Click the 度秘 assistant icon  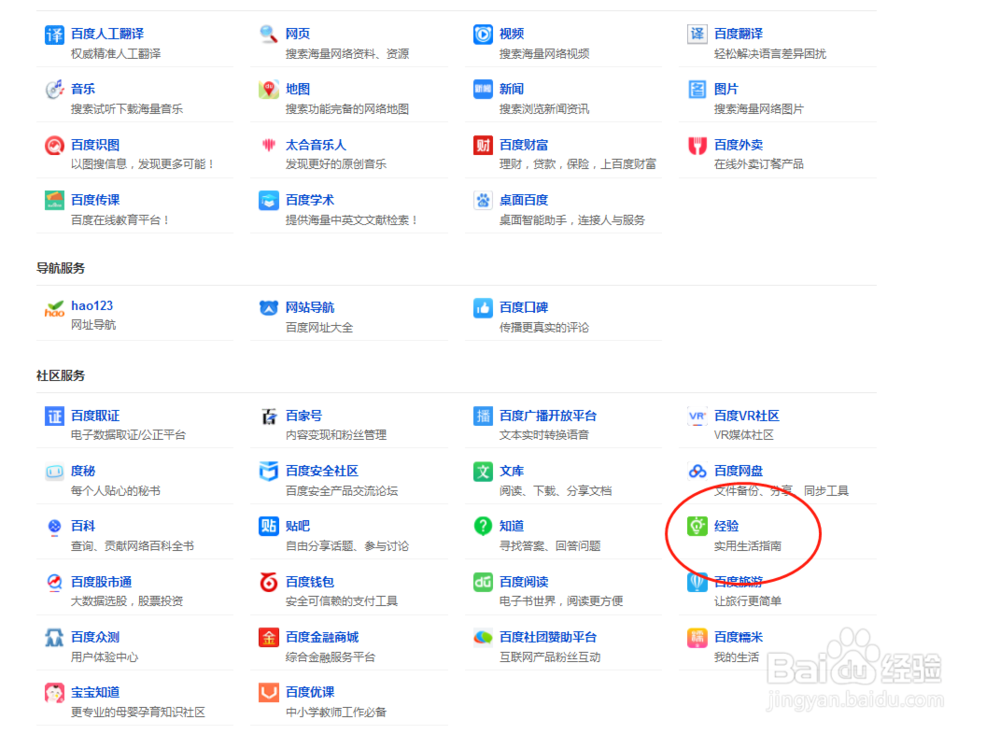tap(54, 471)
